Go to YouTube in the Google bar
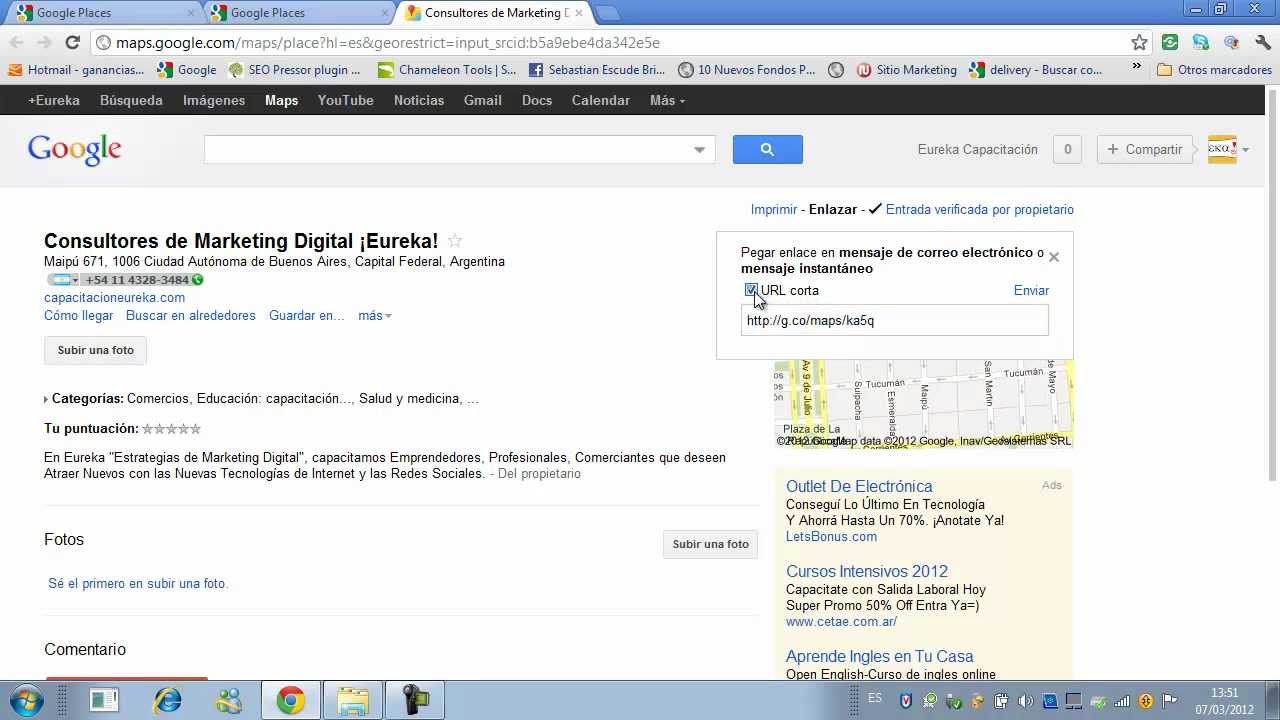 click(x=345, y=101)
